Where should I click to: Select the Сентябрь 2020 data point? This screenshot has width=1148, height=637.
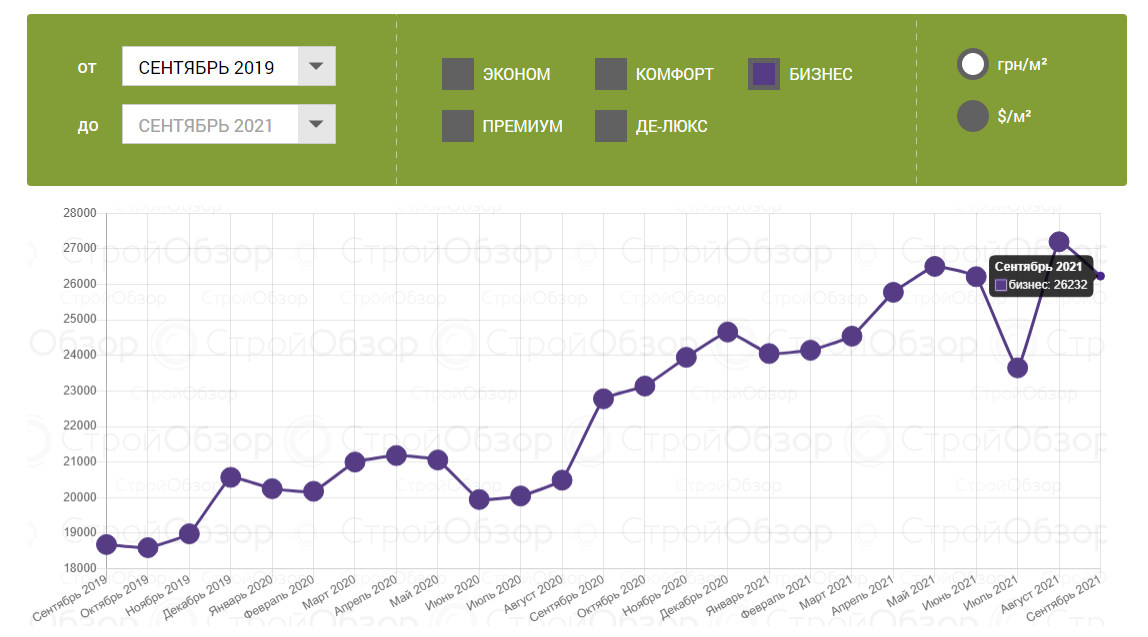(x=603, y=398)
